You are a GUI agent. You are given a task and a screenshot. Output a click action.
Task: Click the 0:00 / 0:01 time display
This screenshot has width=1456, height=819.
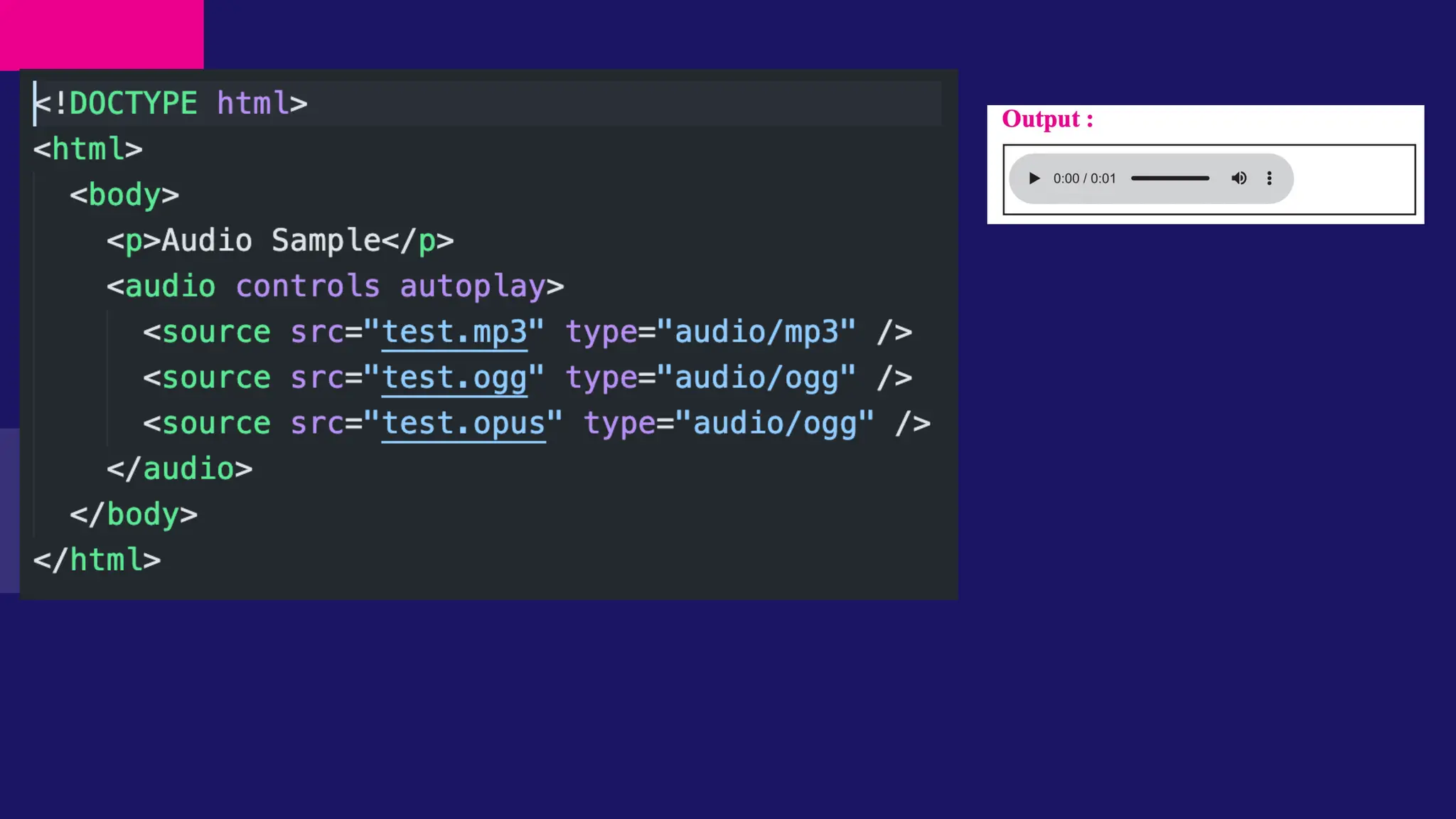coord(1084,178)
